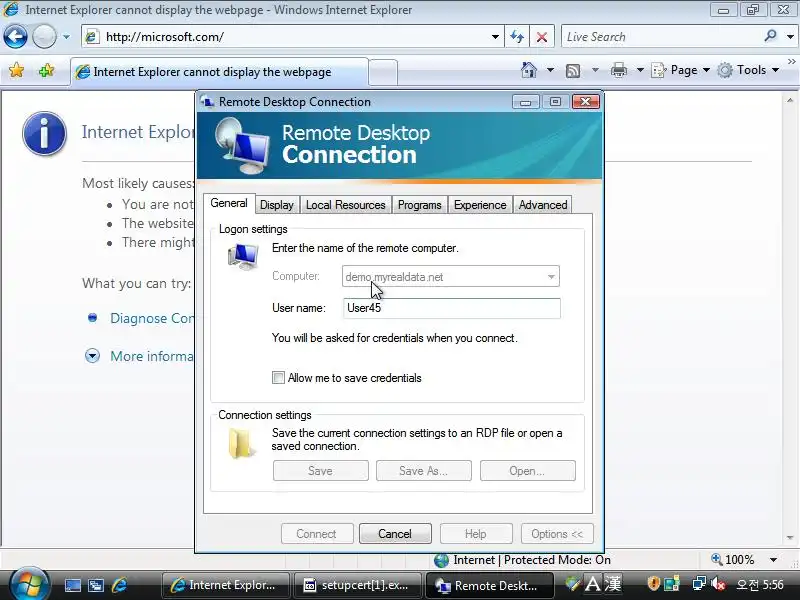Open the recent pages dropdown beside Forward

point(66,37)
